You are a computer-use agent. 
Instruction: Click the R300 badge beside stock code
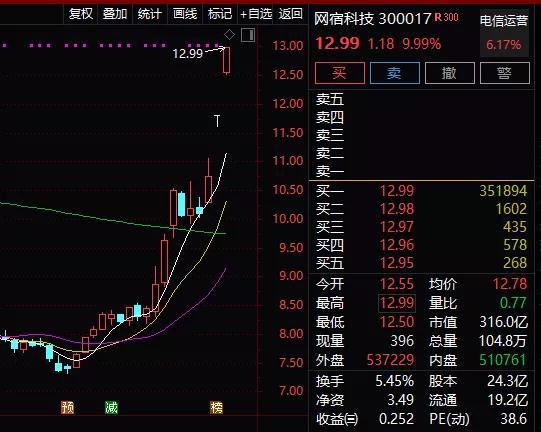(x=446, y=17)
